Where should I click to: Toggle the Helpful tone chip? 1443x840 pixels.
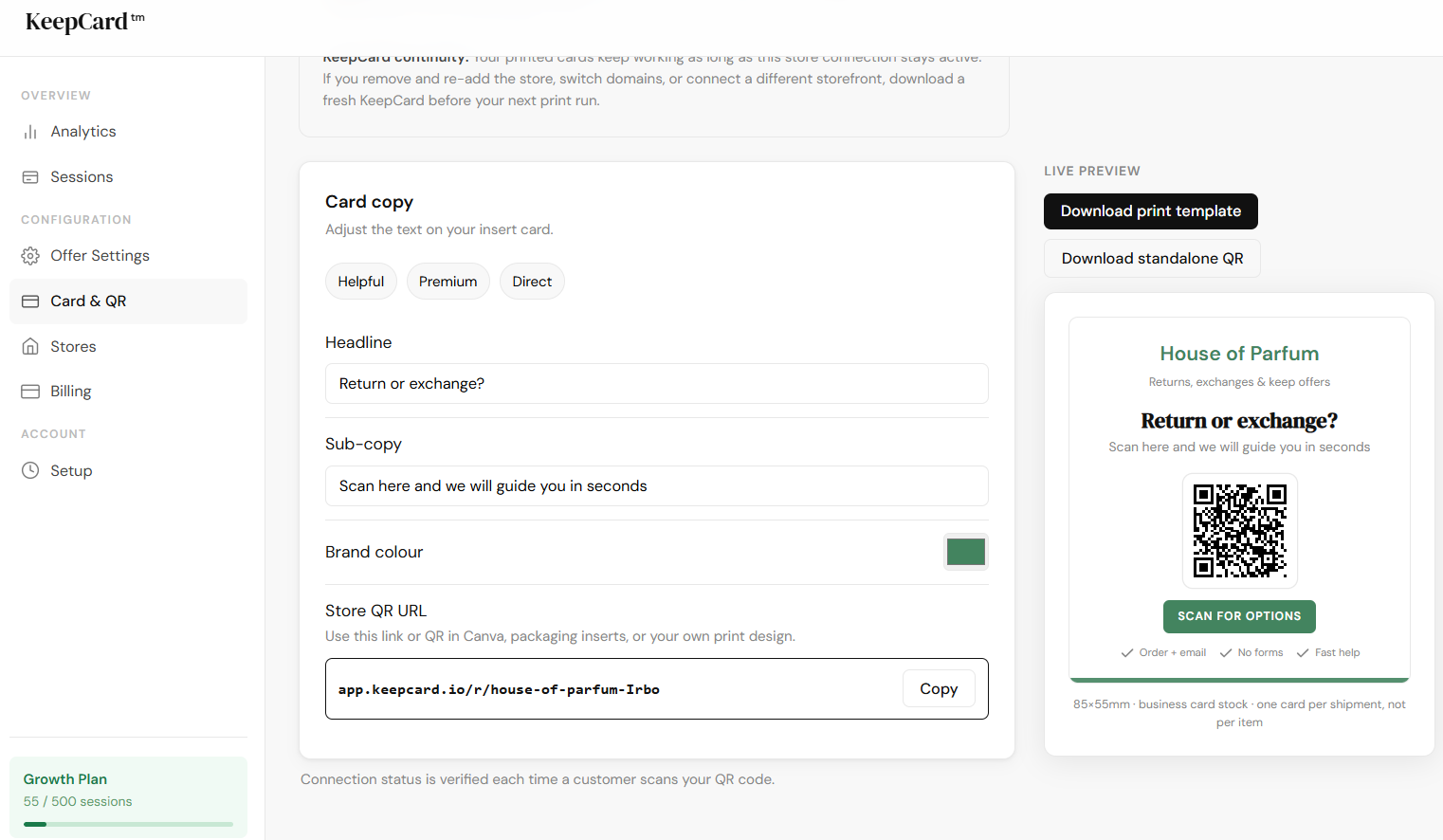pyautogui.click(x=360, y=281)
